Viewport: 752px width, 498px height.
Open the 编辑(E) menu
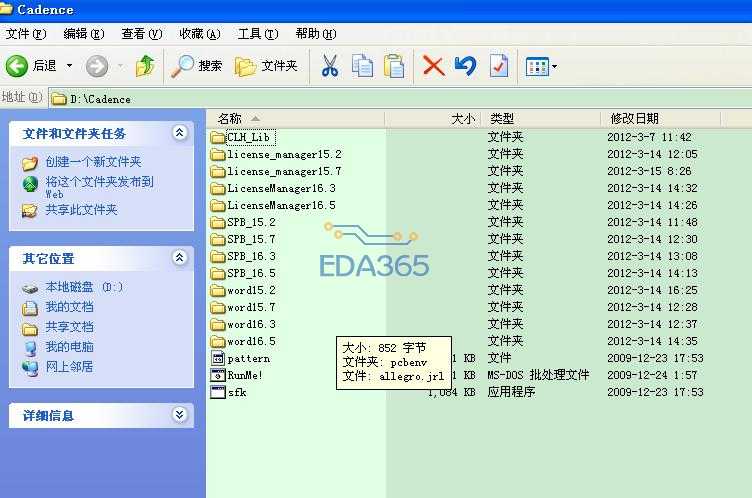84,34
